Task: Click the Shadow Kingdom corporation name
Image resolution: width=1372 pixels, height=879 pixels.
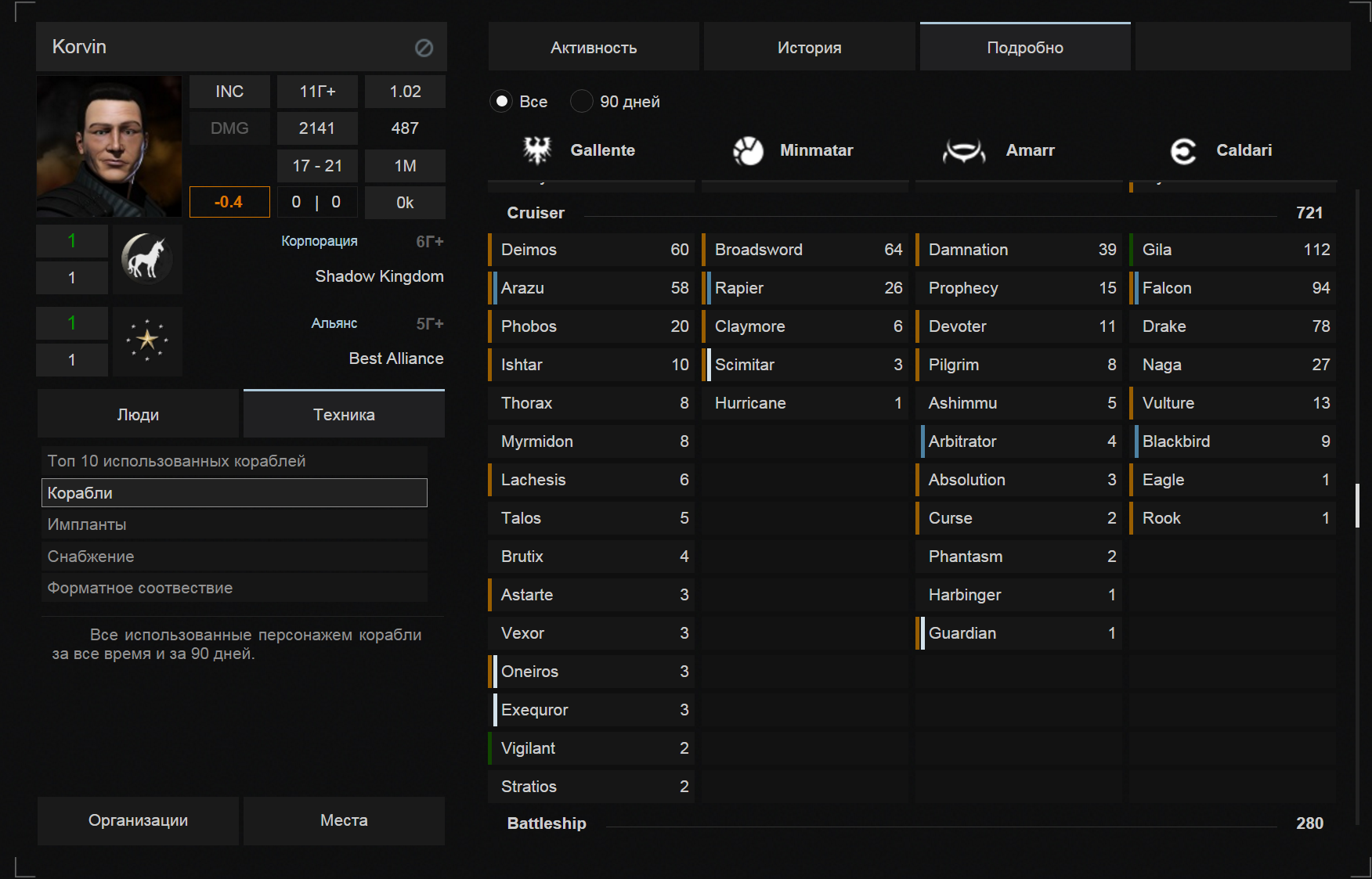Action: pos(379,276)
